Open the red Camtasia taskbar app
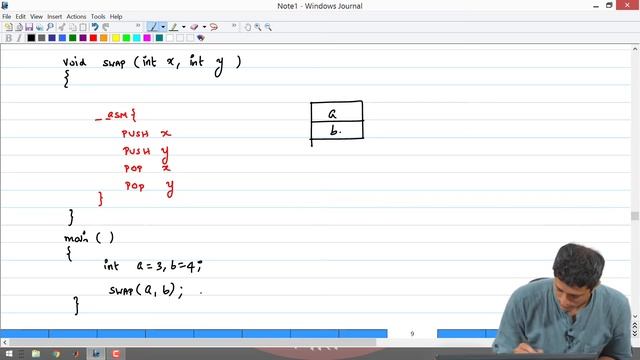The image size is (640, 360). (116, 354)
